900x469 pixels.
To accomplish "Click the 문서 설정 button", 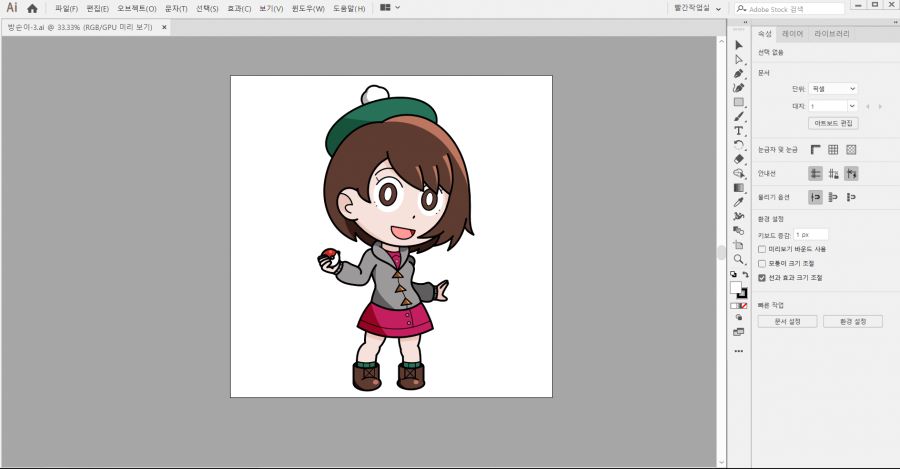I will 787,322.
